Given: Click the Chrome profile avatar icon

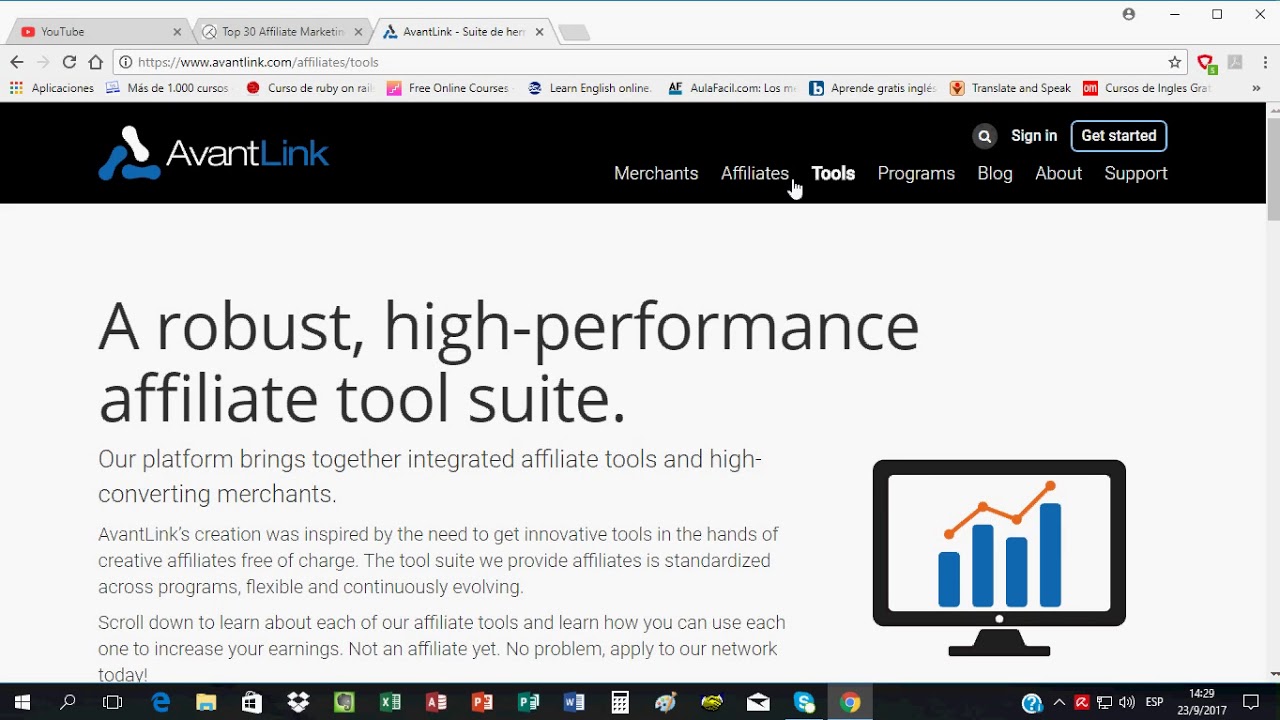Looking at the screenshot, I should 1129,14.
